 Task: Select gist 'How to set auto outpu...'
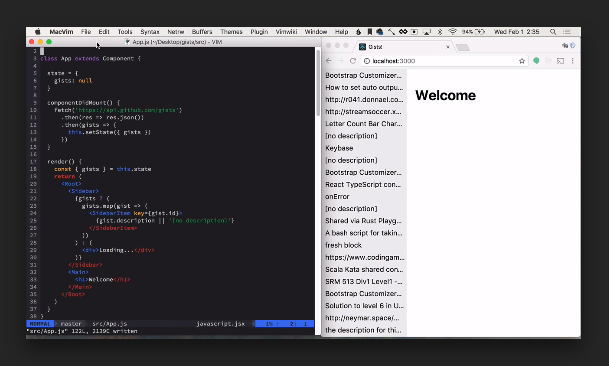click(x=364, y=87)
